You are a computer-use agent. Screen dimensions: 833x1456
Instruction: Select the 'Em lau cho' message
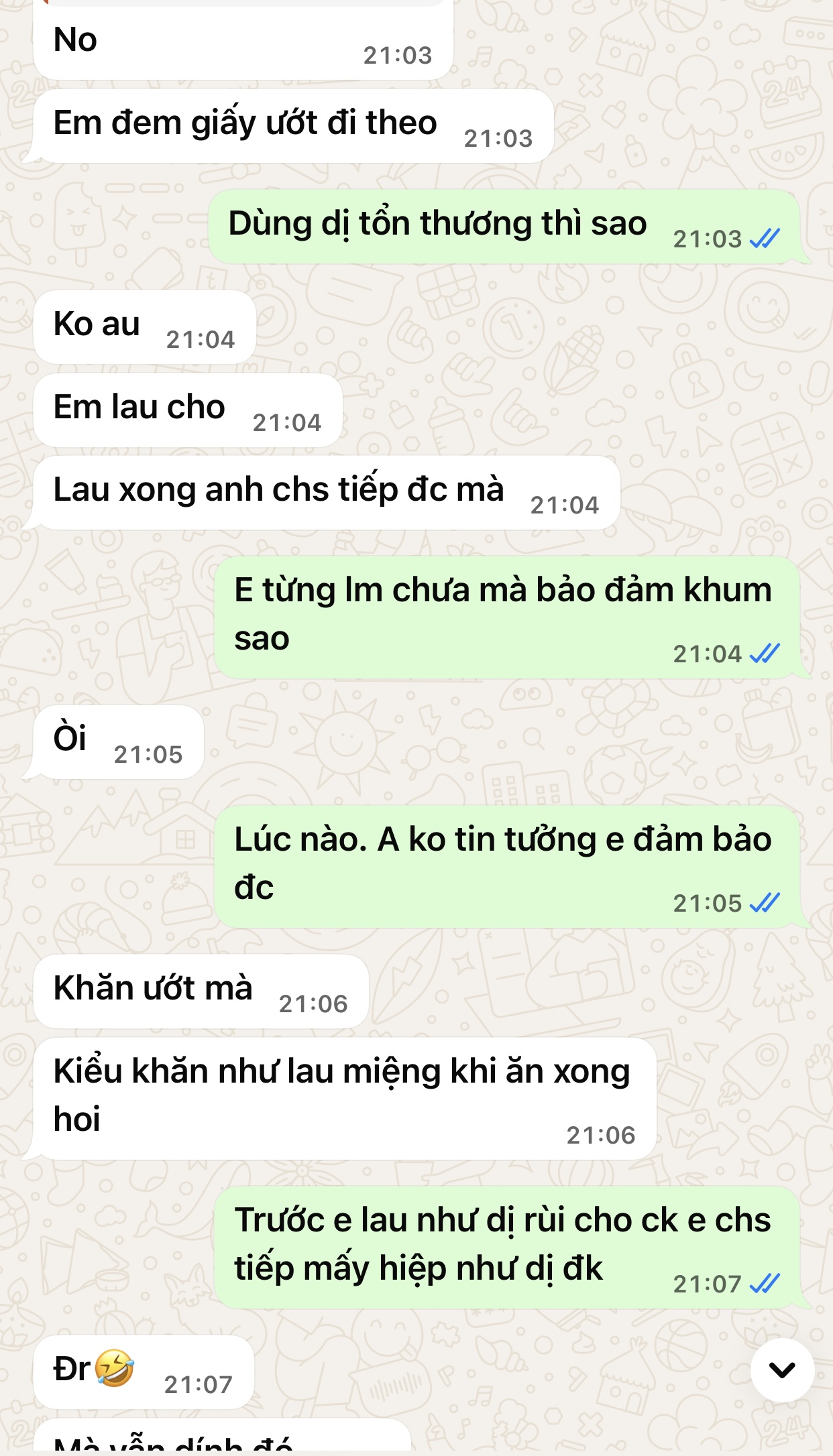(188, 410)
